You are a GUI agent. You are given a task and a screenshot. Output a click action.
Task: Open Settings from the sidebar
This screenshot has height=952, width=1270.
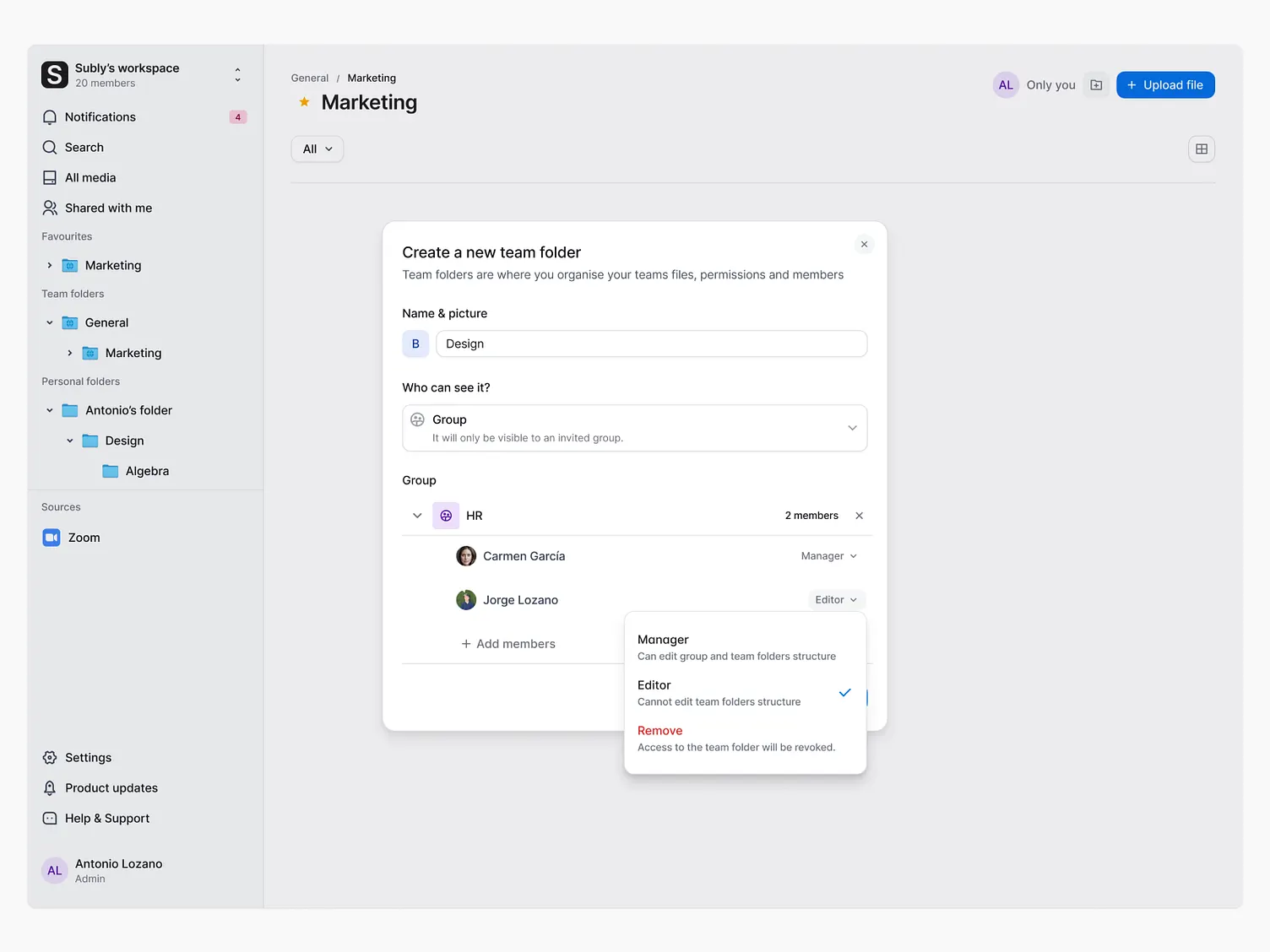[88, 757]
